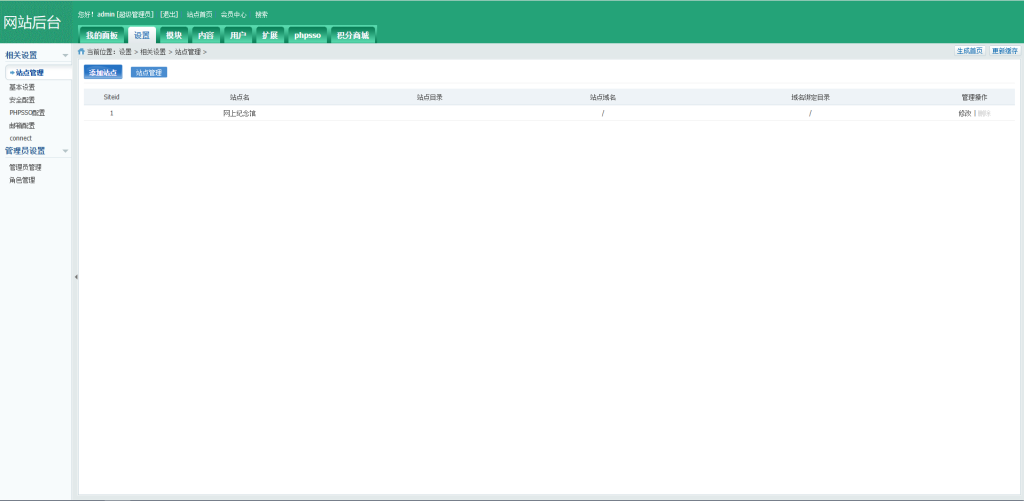1024x501 pixels.
Task: Open the 用户 tab
Action: [237, 35]
